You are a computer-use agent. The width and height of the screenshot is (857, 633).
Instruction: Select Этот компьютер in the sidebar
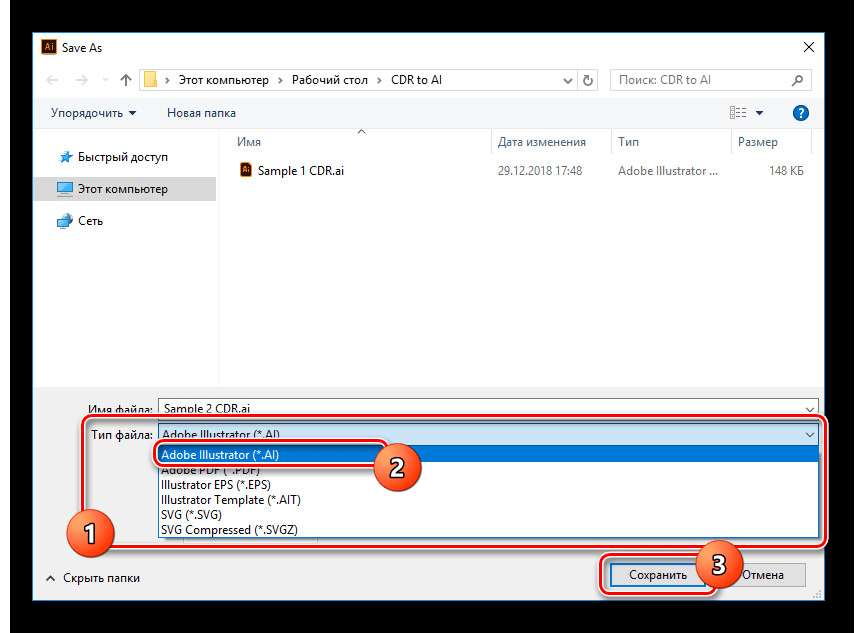pyautogui.click(x=125, y=189)
